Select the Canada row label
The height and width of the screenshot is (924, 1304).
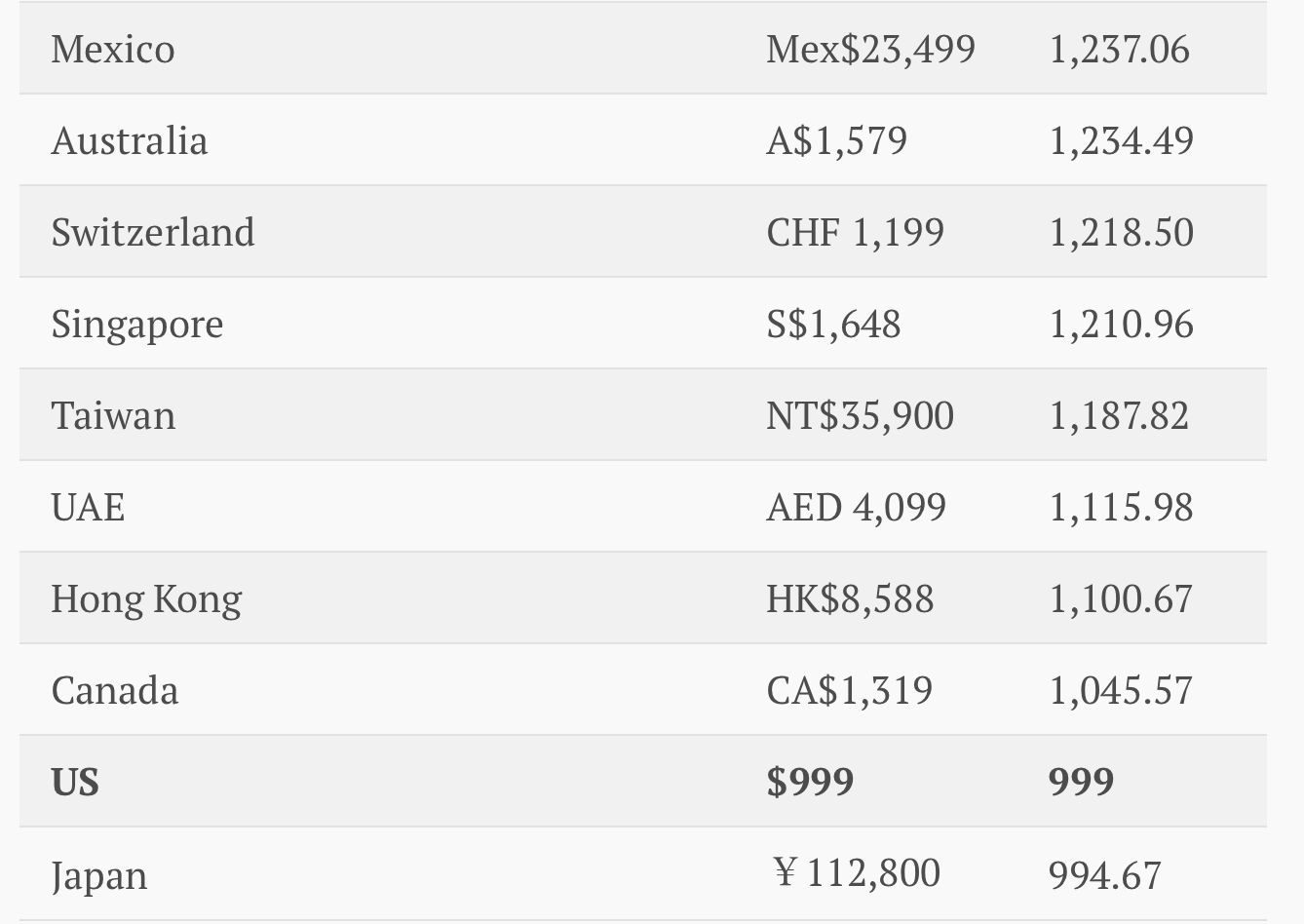click(x=115, y=690)
